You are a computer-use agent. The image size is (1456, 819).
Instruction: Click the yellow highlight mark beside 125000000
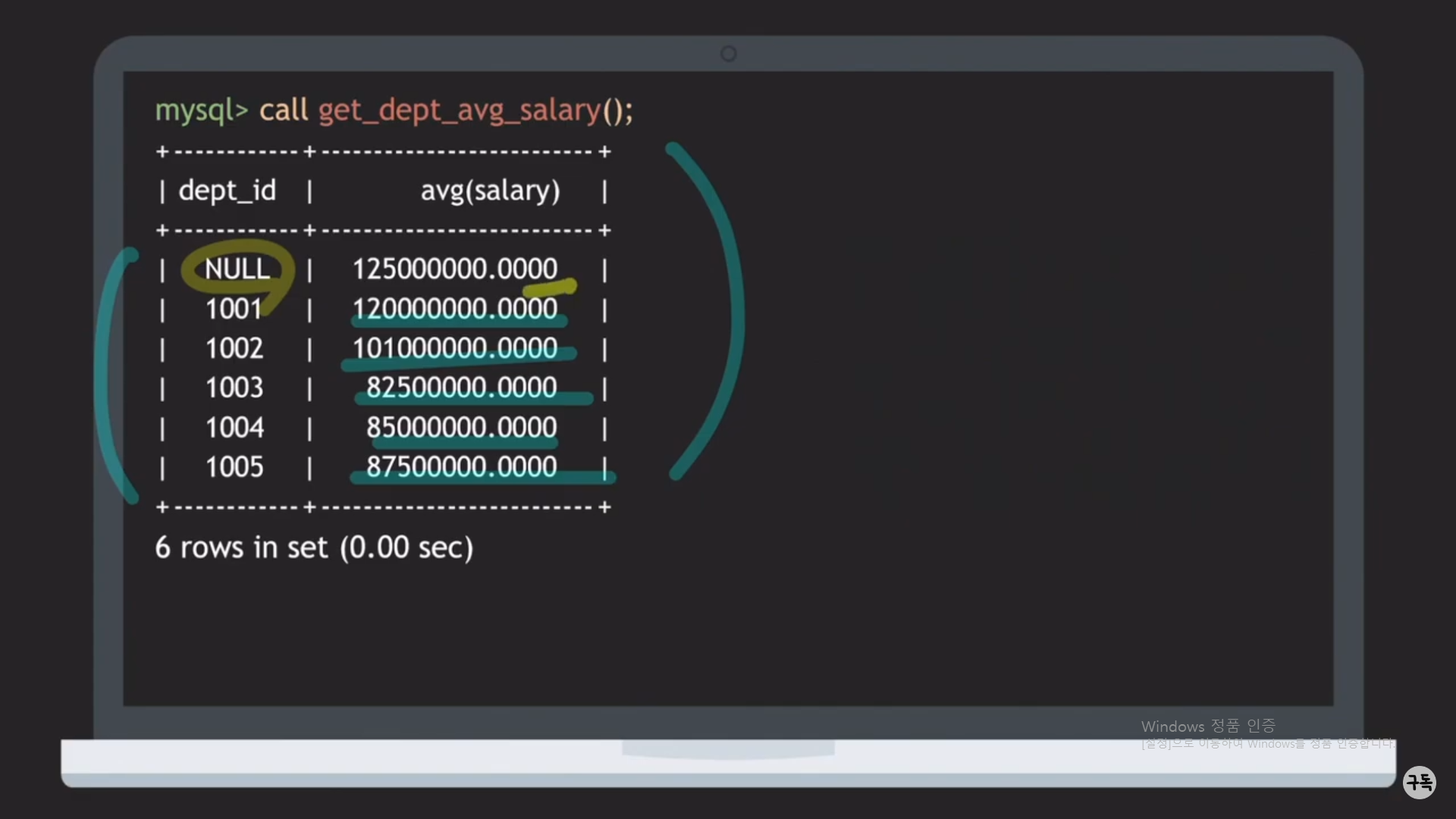point(551,288)
